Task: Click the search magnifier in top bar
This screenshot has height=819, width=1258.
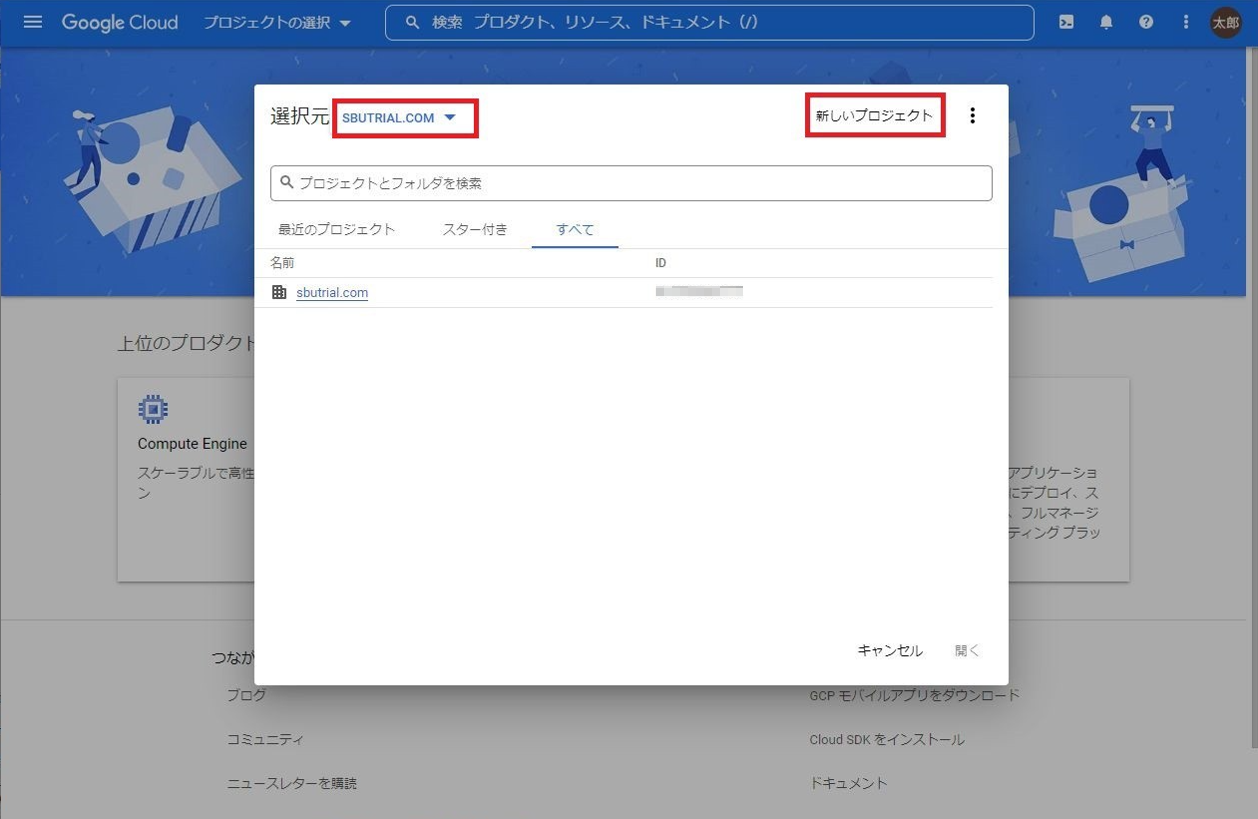Action: coord(412,22)
